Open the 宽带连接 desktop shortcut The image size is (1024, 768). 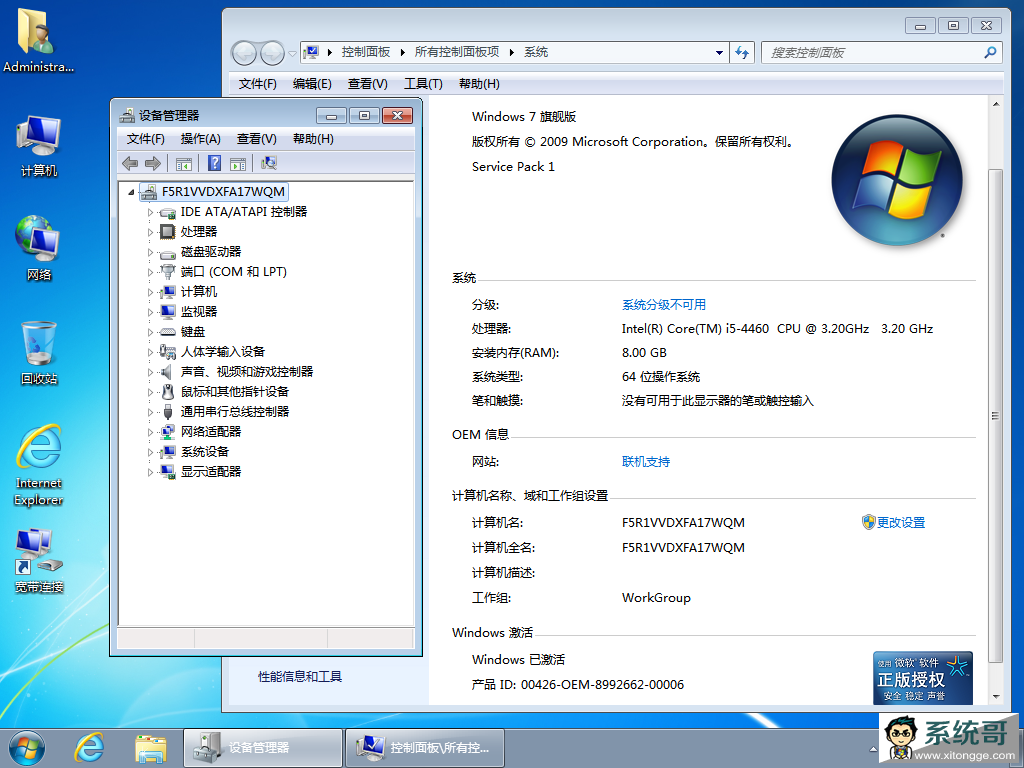point(39,561)
